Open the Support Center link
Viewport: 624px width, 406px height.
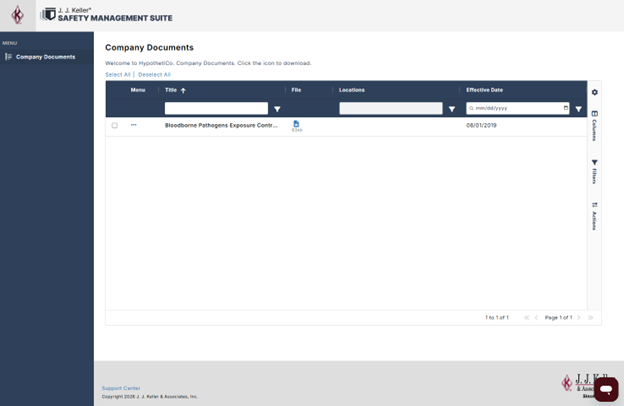click(x=121, y=388)
